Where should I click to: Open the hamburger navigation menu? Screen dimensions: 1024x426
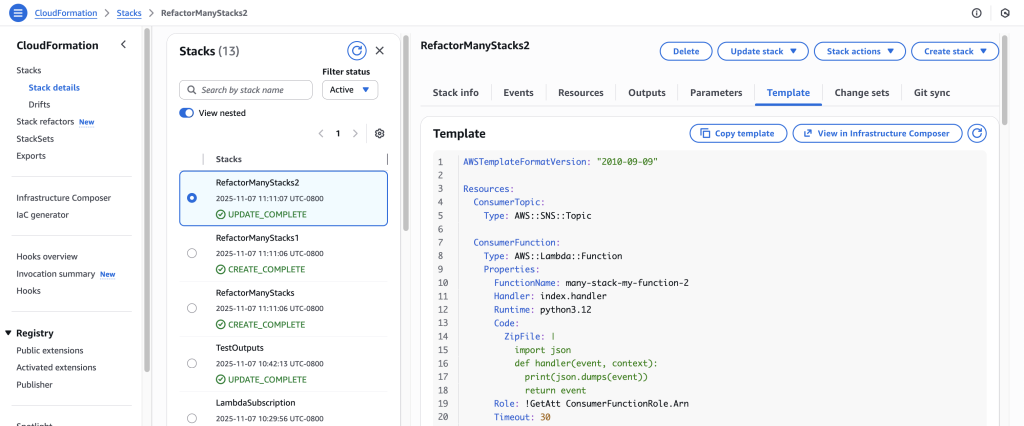tap(18, 12)
